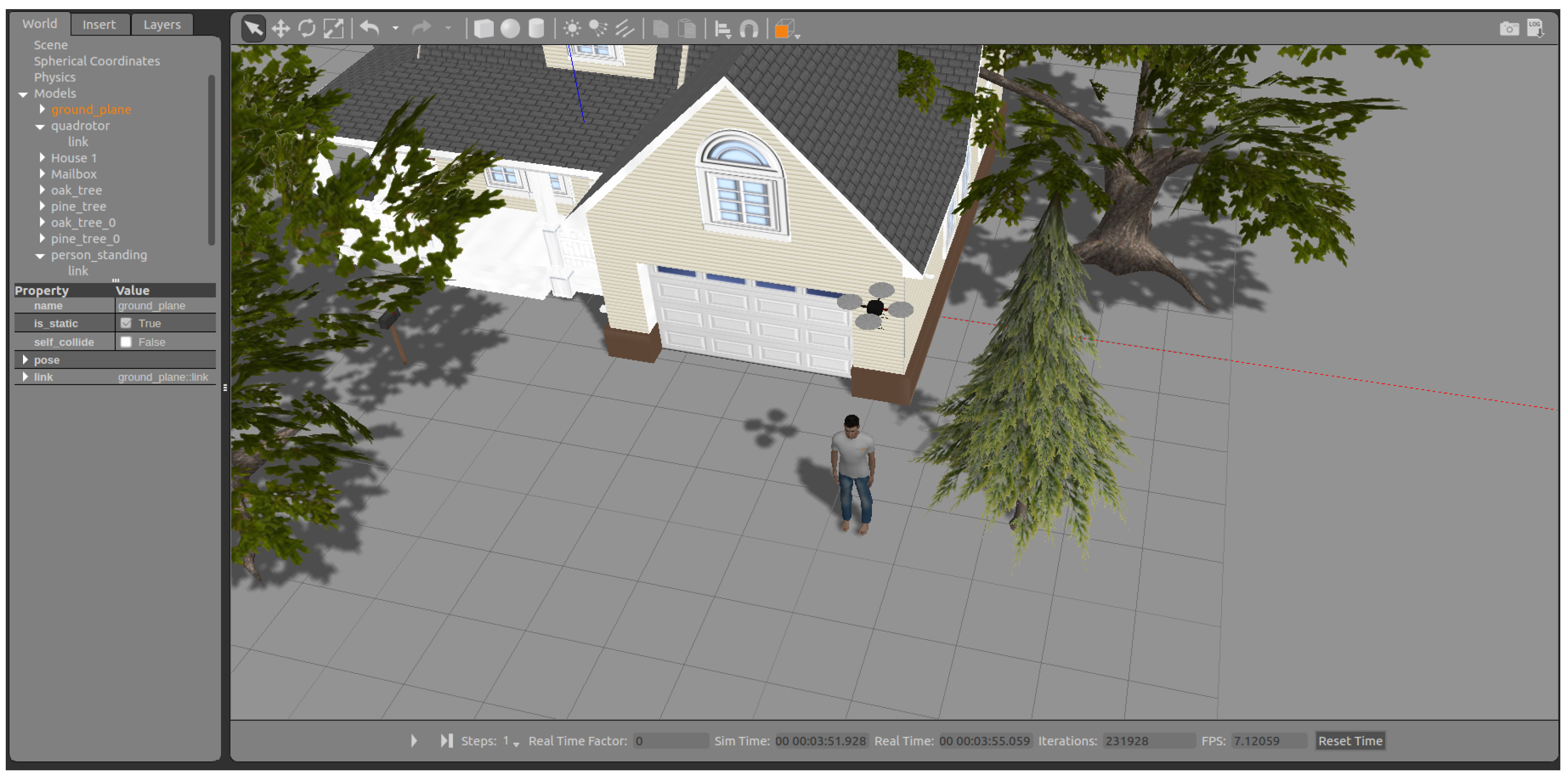Screen dimensions: 1568x777
Task: Expand the House 1 model
Action: (42, 158)
